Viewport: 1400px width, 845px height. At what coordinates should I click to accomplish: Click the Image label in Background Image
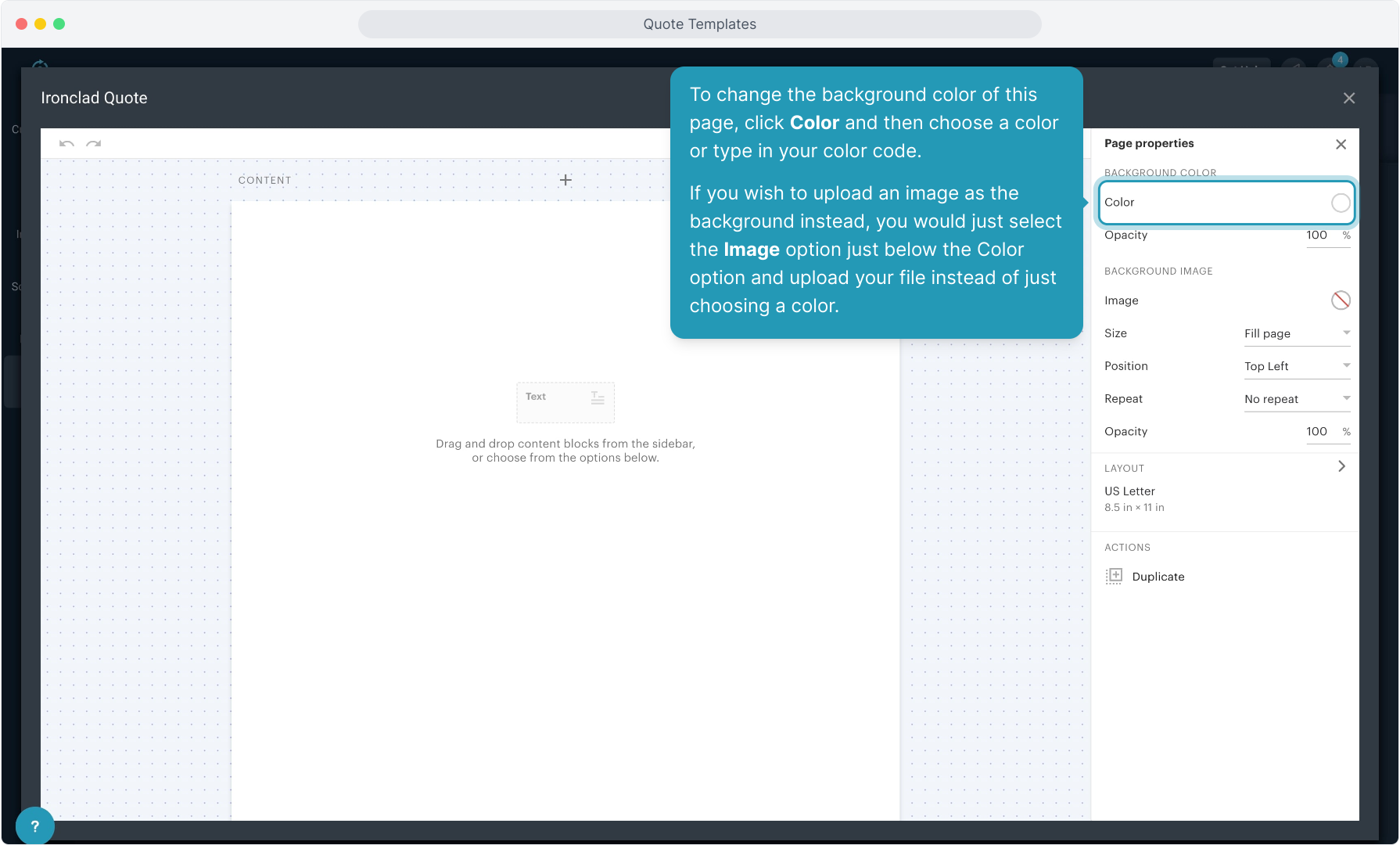tap(1122, 300)
